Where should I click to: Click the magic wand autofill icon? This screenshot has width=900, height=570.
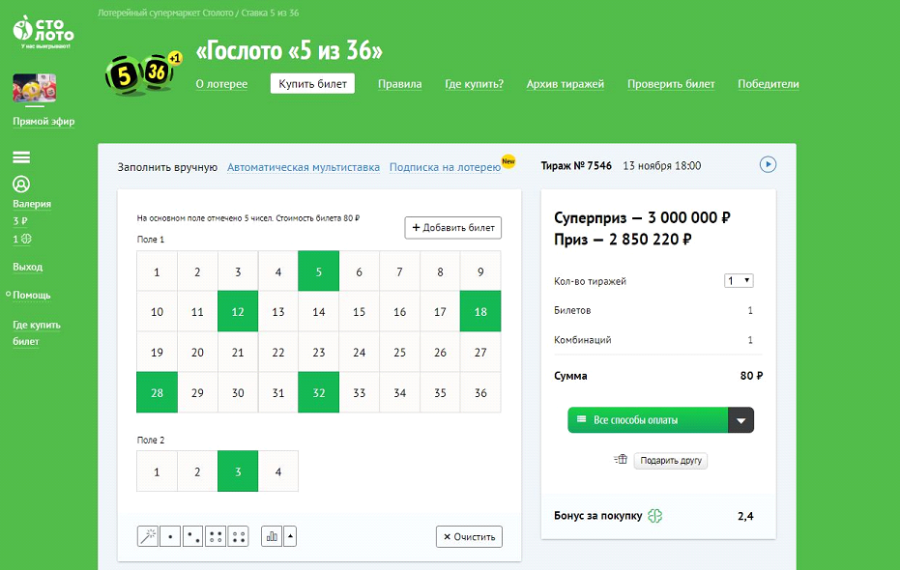point(148,537)
